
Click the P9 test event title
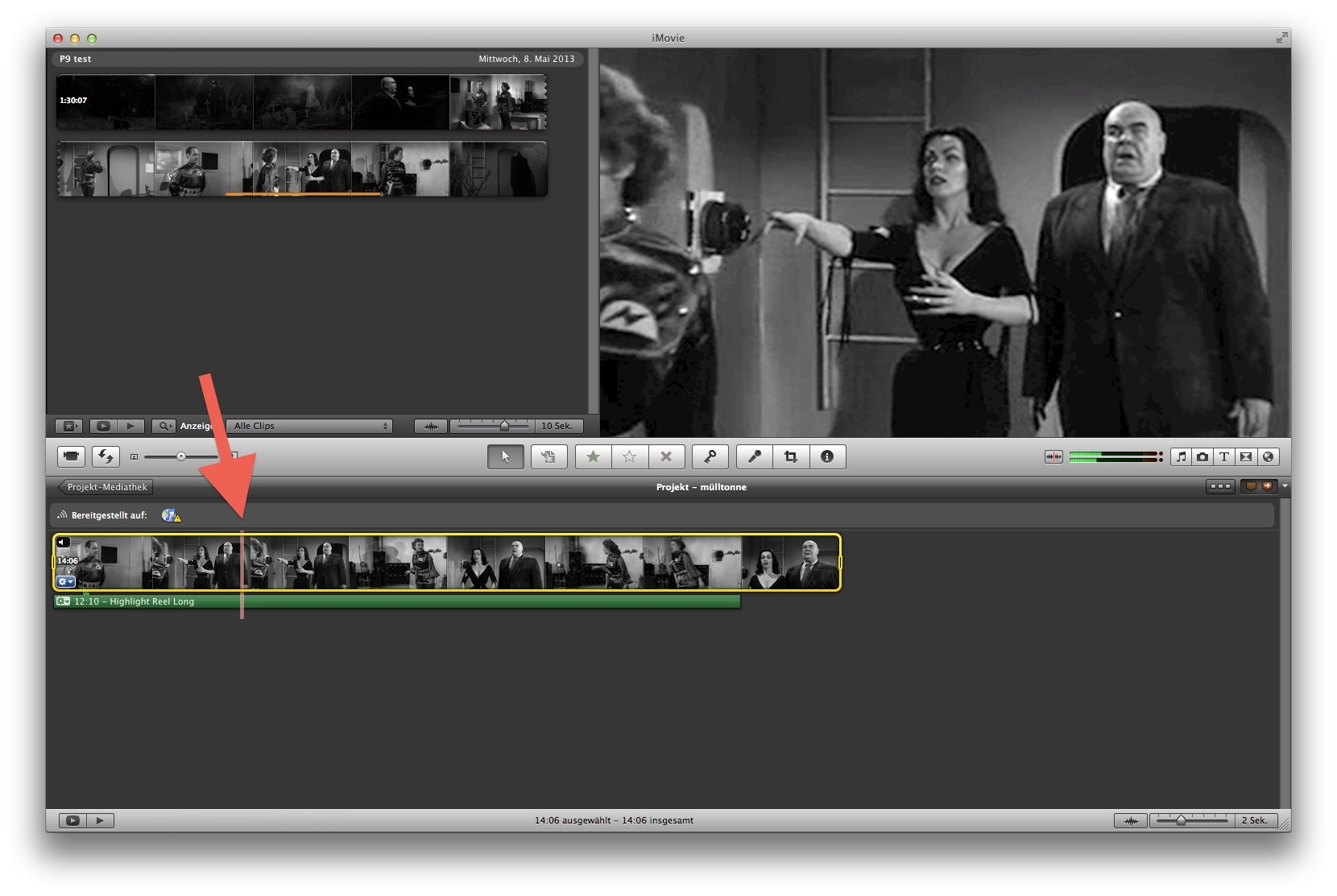(76, 59)
